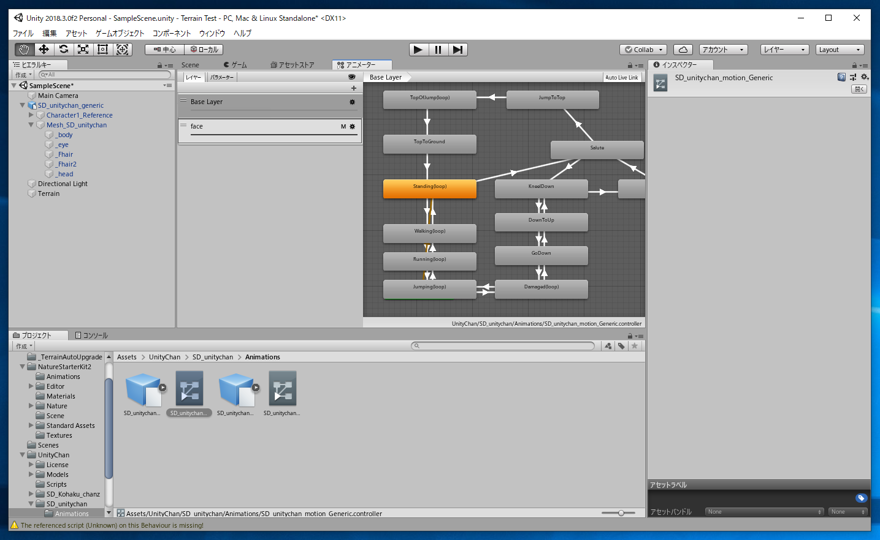Open inspector gear settings menu
Image resolution: width=880 pixels, height=540 pixels.
pyautogui.click(x=864, y=77)
